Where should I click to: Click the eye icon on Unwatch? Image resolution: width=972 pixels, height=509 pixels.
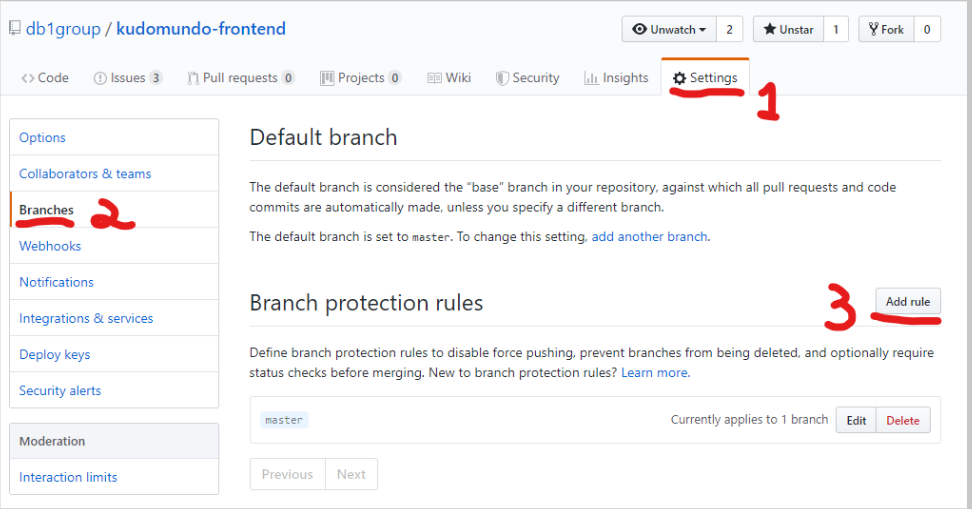pyautogui.click(x=639, y=29)
